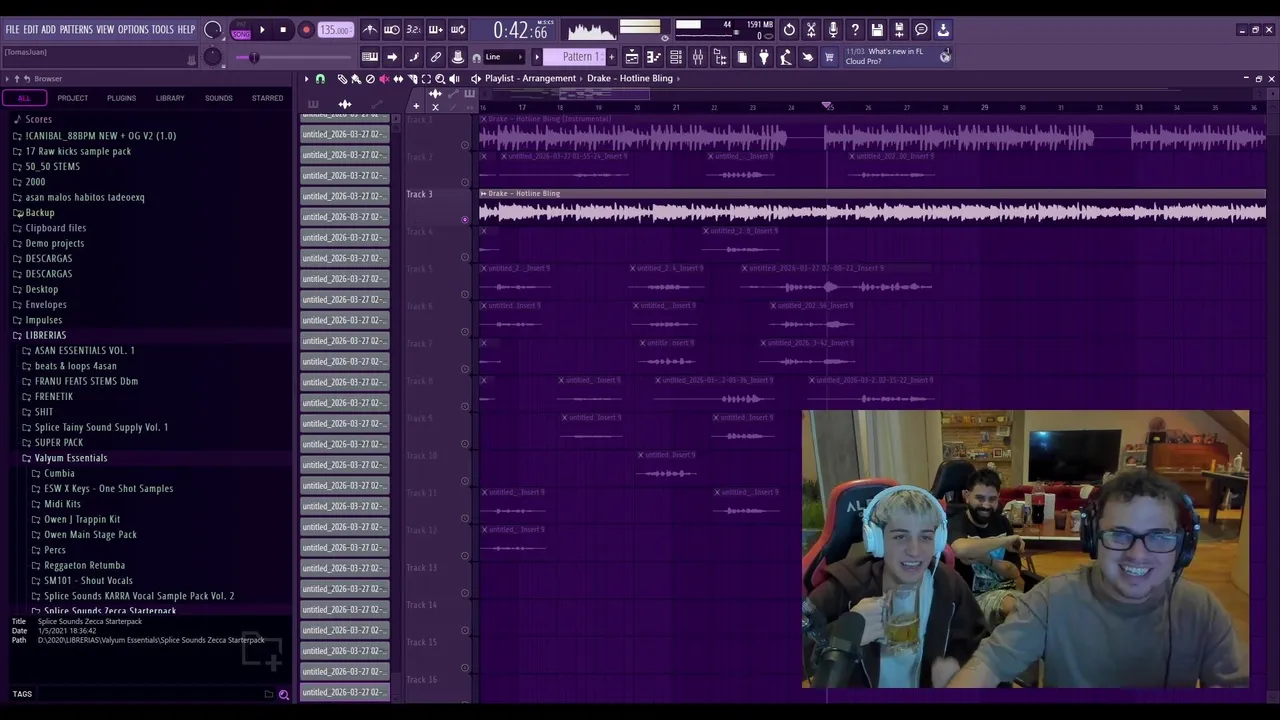Image resolution: width=1280 pixels, height=720 pixels.
Task: Open the audio editor scissors icon
Action: (811, 30)
